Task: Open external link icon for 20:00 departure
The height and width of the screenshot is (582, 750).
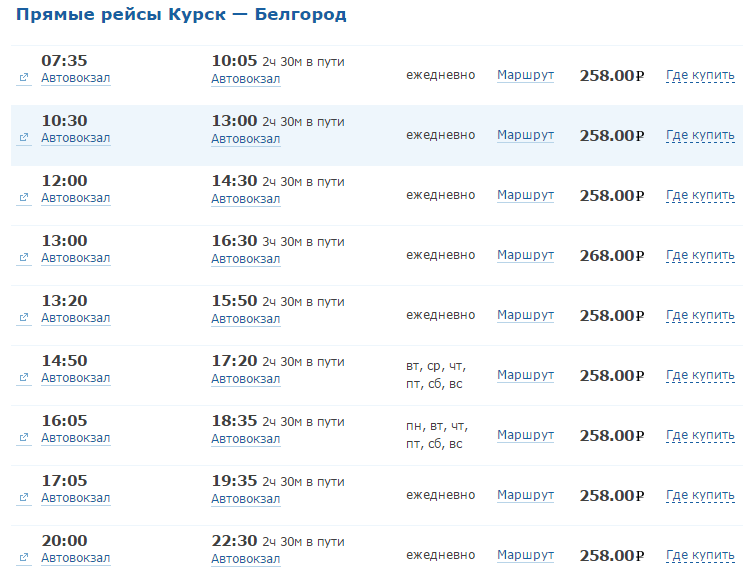Action: tap(23, 558)
